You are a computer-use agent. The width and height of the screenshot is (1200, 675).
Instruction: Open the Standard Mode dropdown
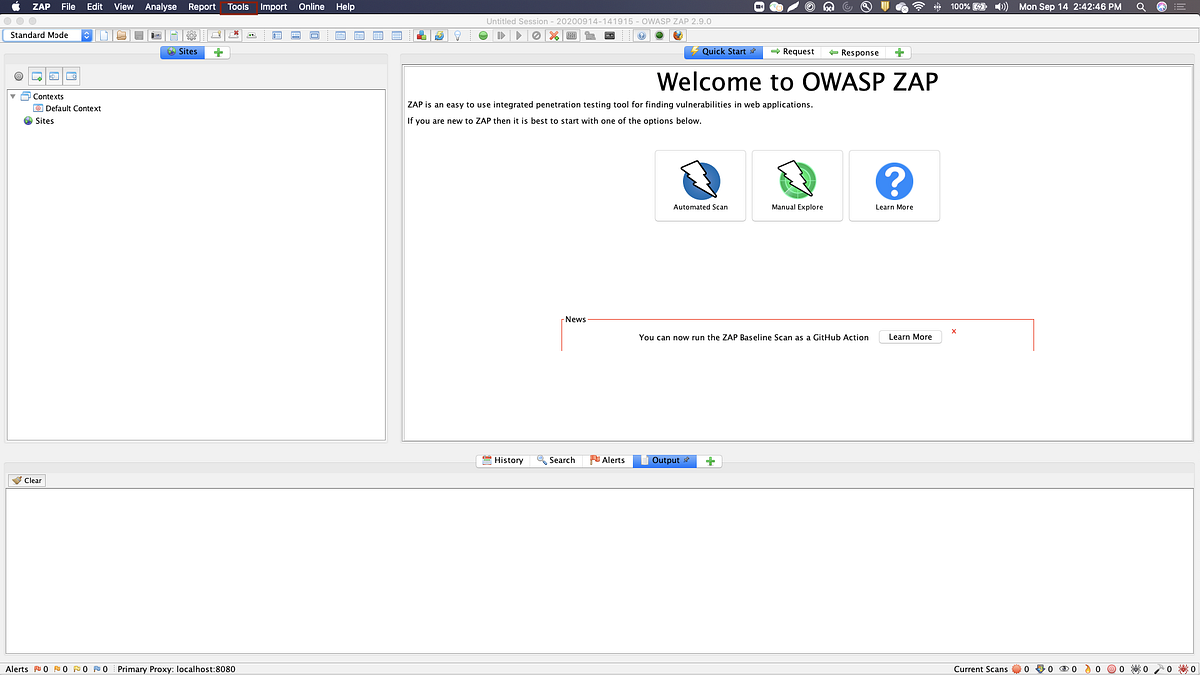(x=87, y=34)
